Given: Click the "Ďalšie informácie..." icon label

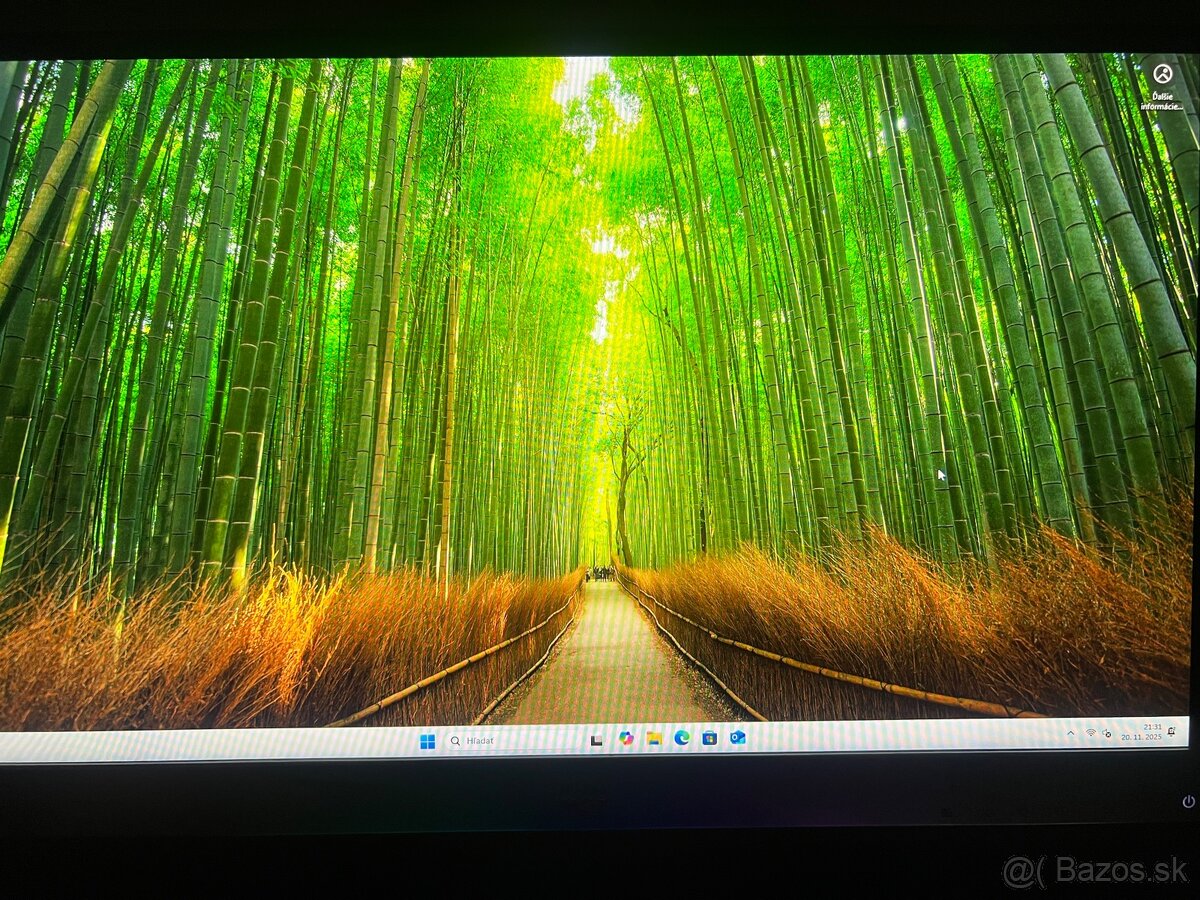Looking at the screenshot, I should click(x=1162, y=101).
